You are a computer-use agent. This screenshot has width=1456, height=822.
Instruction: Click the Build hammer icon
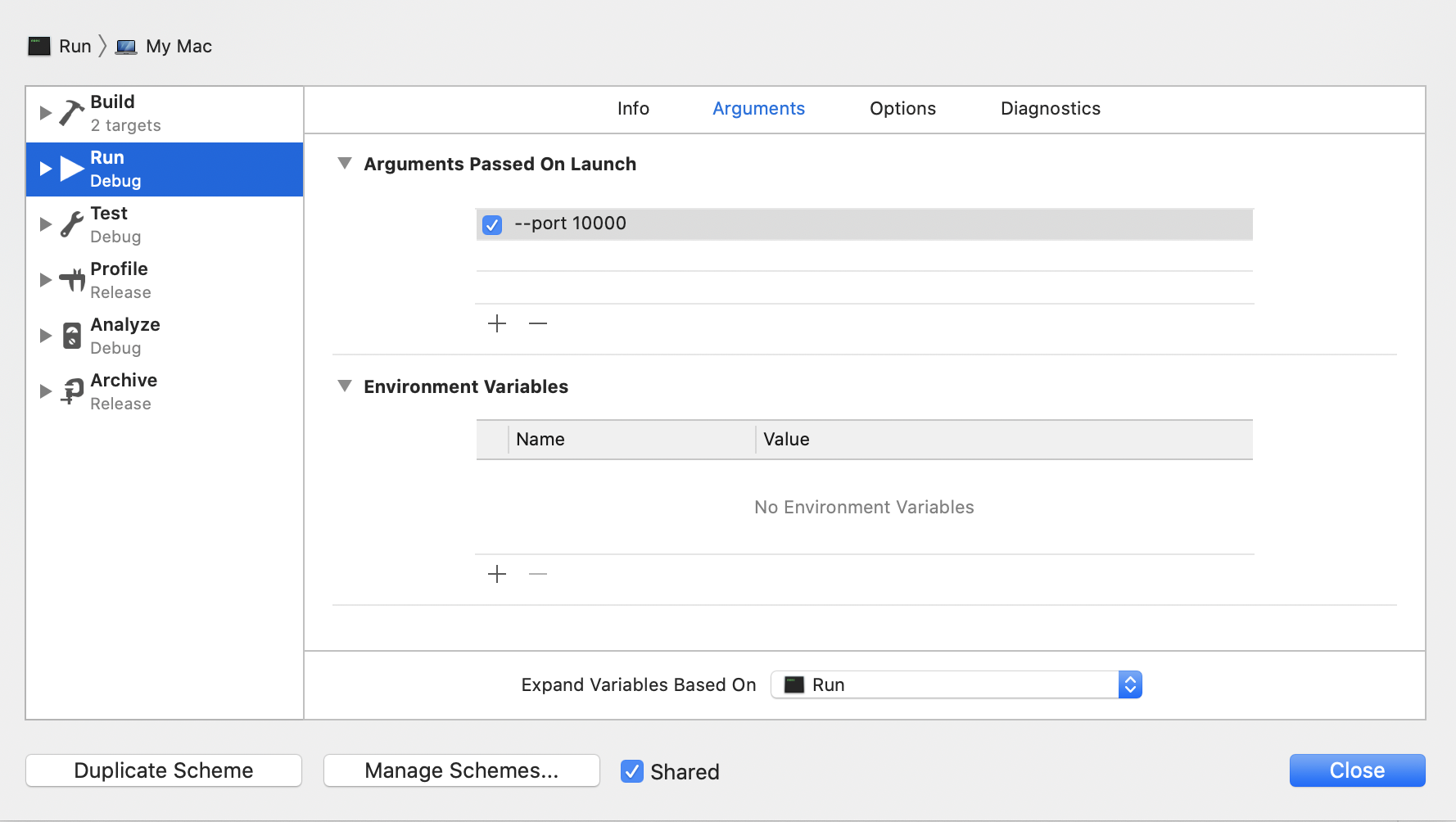(x=72, y=113)
